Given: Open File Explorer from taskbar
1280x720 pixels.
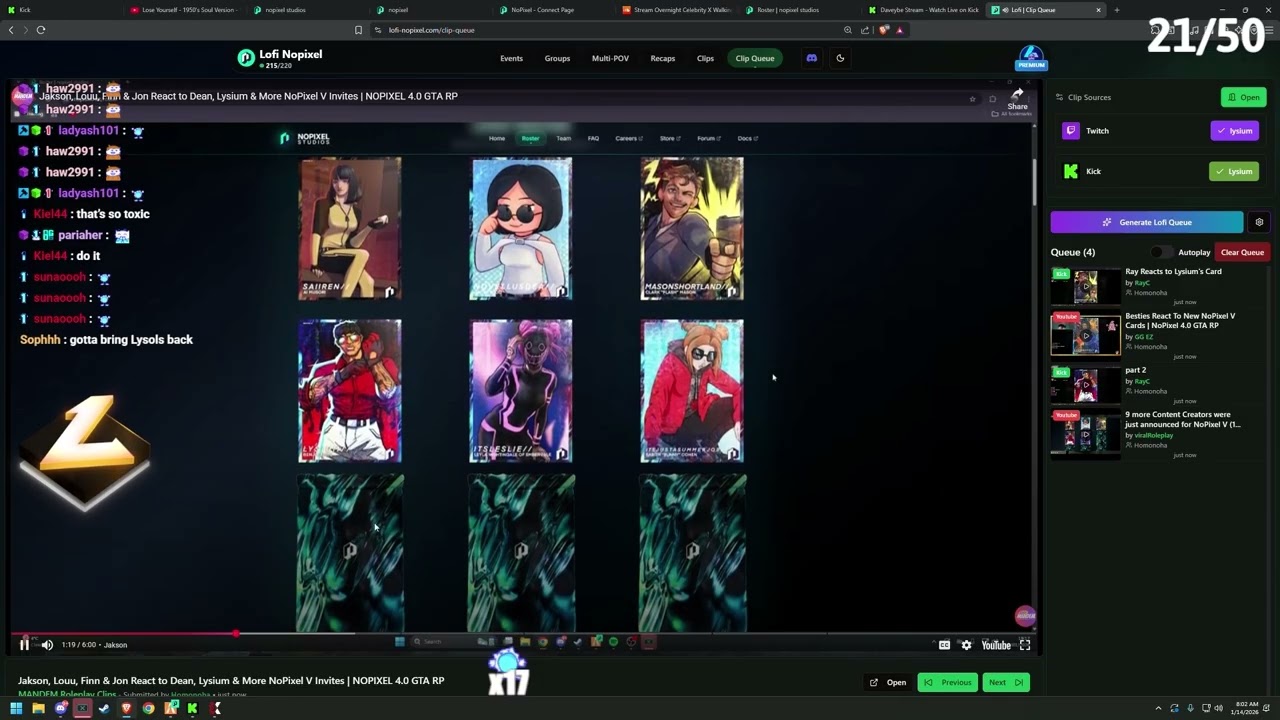Looking at the screenshot, I should [38, 709].
